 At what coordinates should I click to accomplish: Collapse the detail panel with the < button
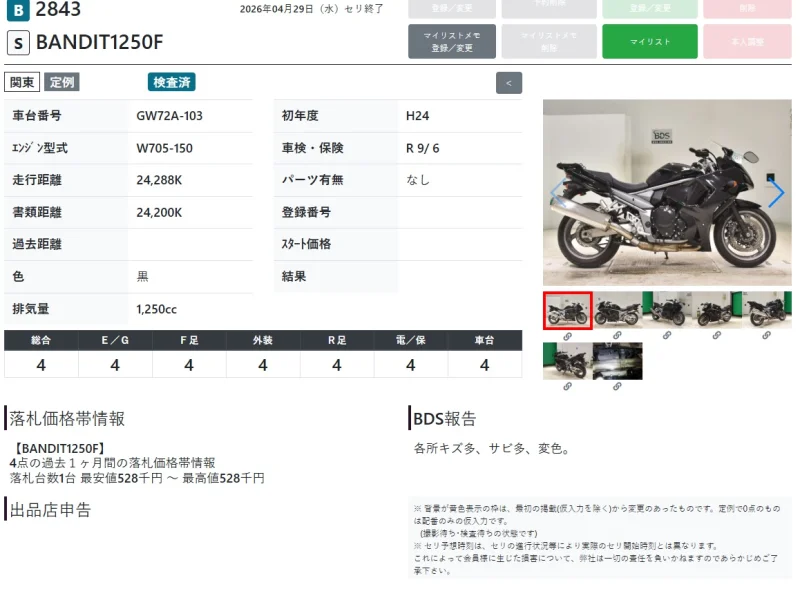509,83
